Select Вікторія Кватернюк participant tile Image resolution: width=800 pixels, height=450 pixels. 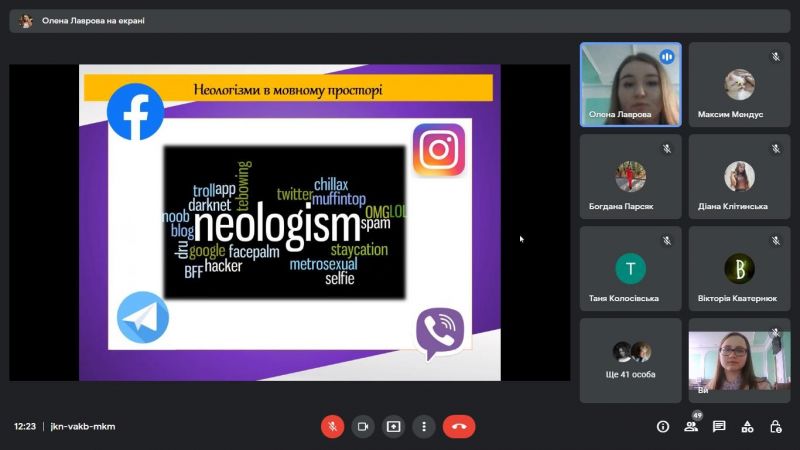pyautogui.click(x=739, y=268)
